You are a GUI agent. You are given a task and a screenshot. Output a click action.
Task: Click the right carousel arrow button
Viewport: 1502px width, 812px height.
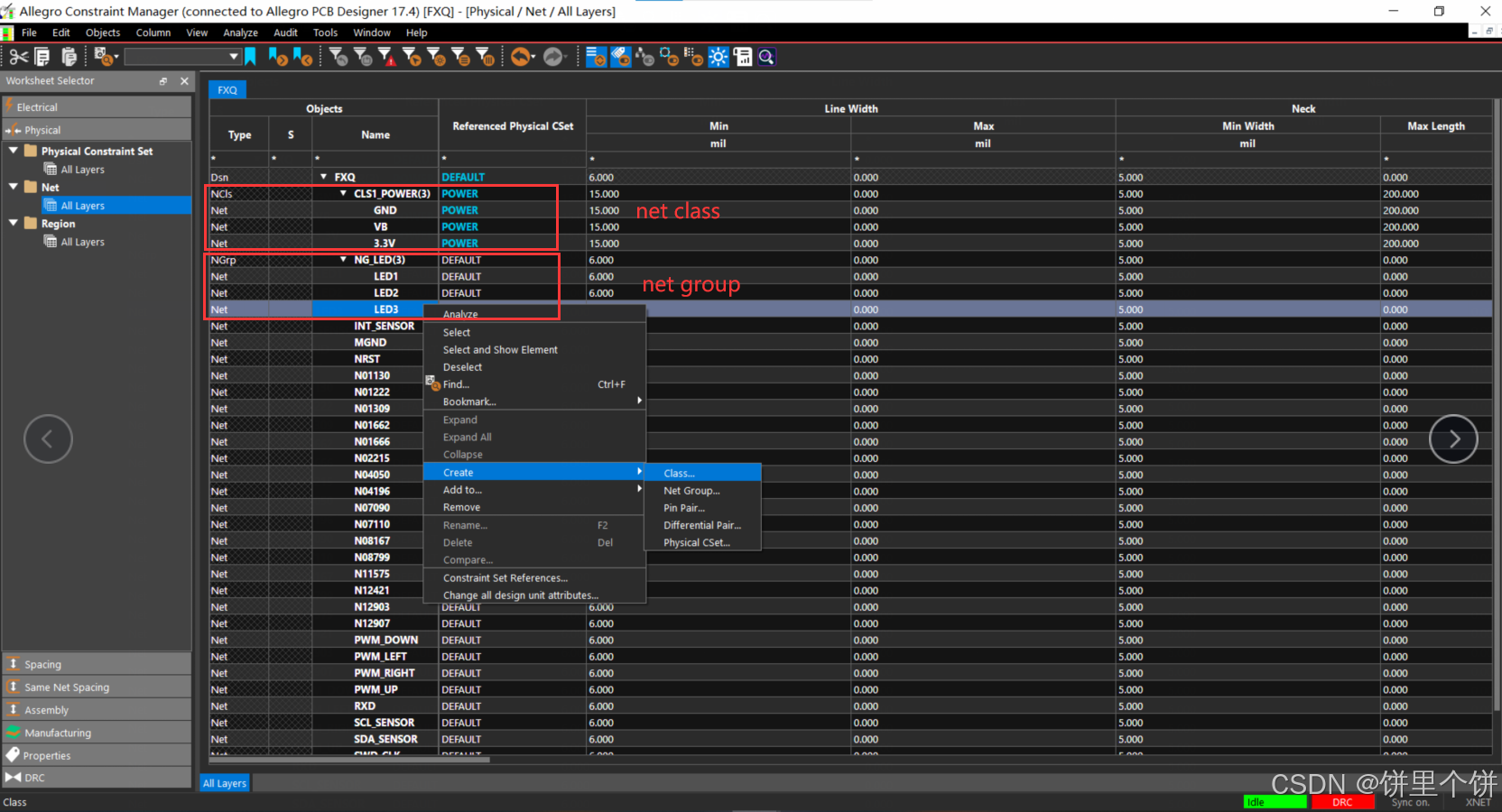[x=1453, y=439]
